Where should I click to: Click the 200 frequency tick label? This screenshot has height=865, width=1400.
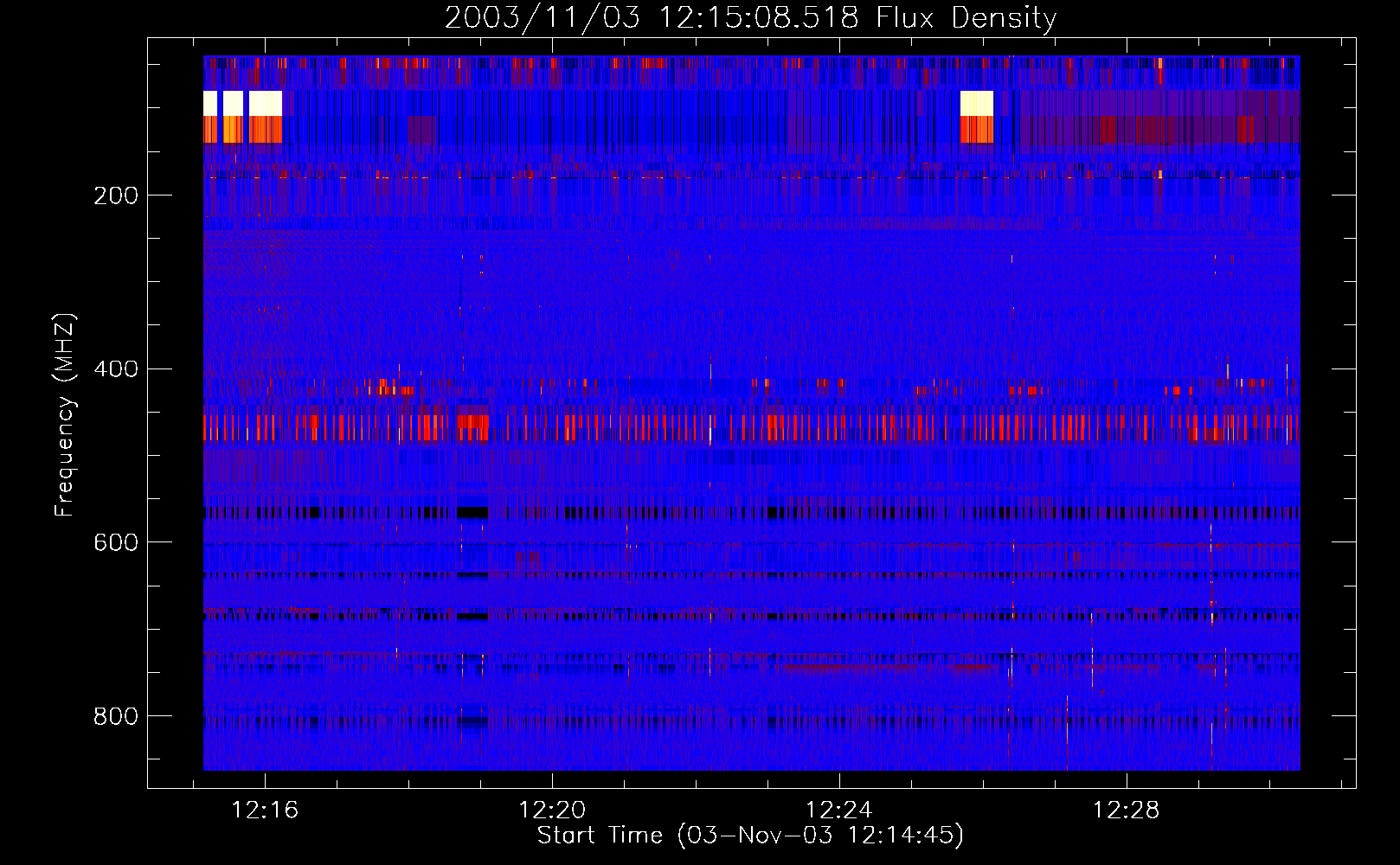(x=116, y=195)
